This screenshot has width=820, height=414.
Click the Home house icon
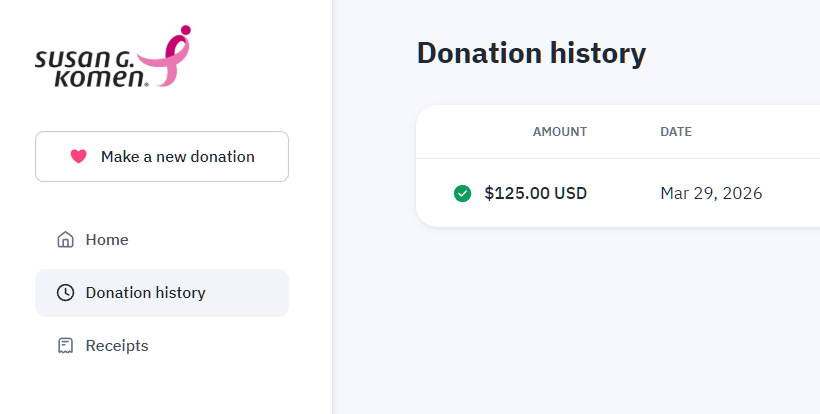65,240
